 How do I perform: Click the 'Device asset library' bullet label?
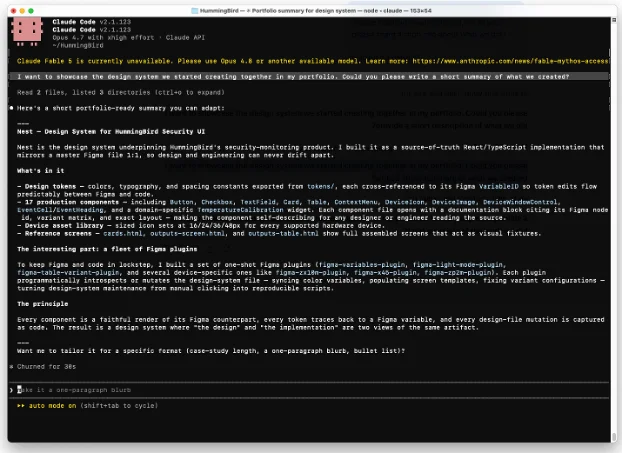(x=64, y=226)
